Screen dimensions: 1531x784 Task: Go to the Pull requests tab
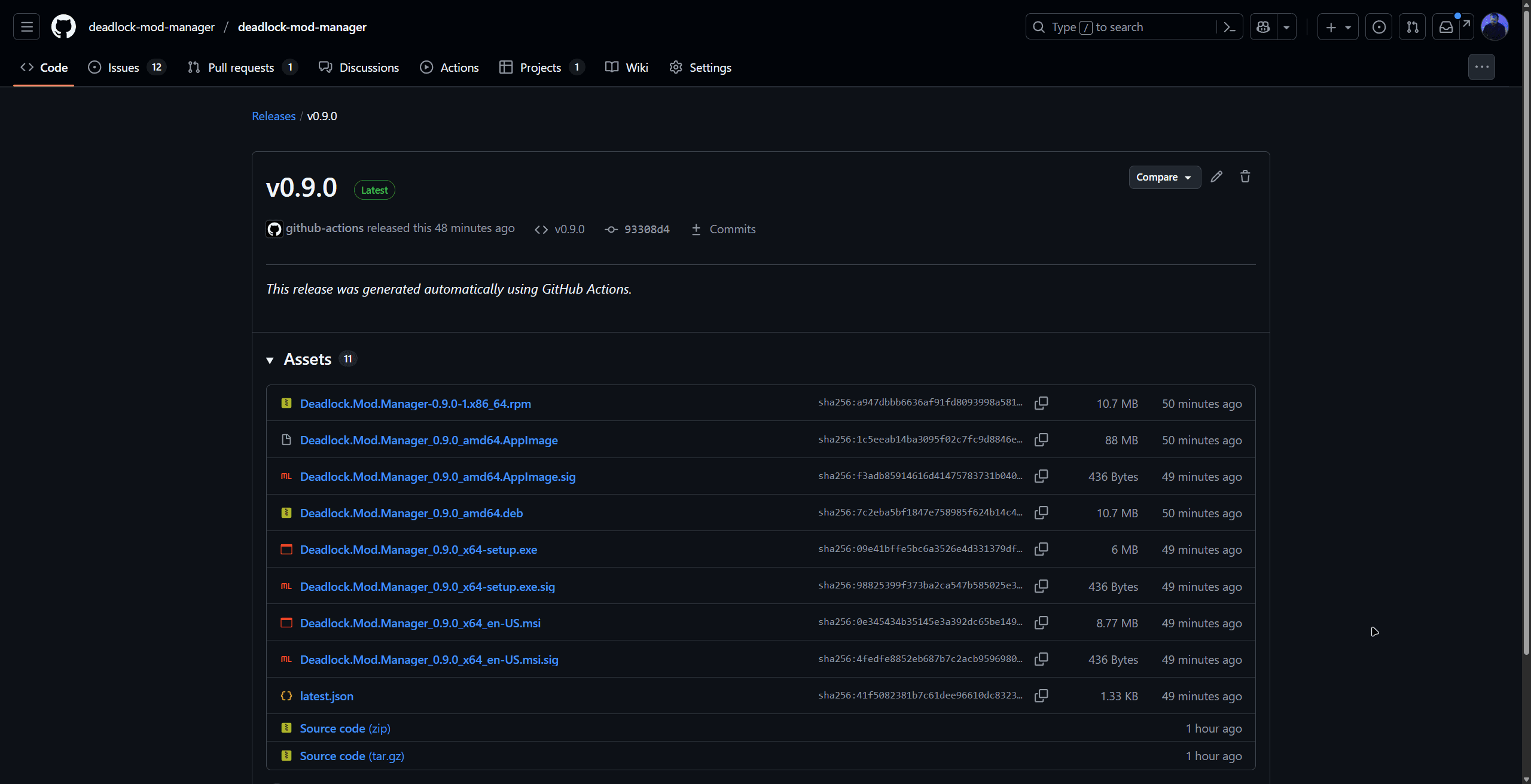(240, 68)
